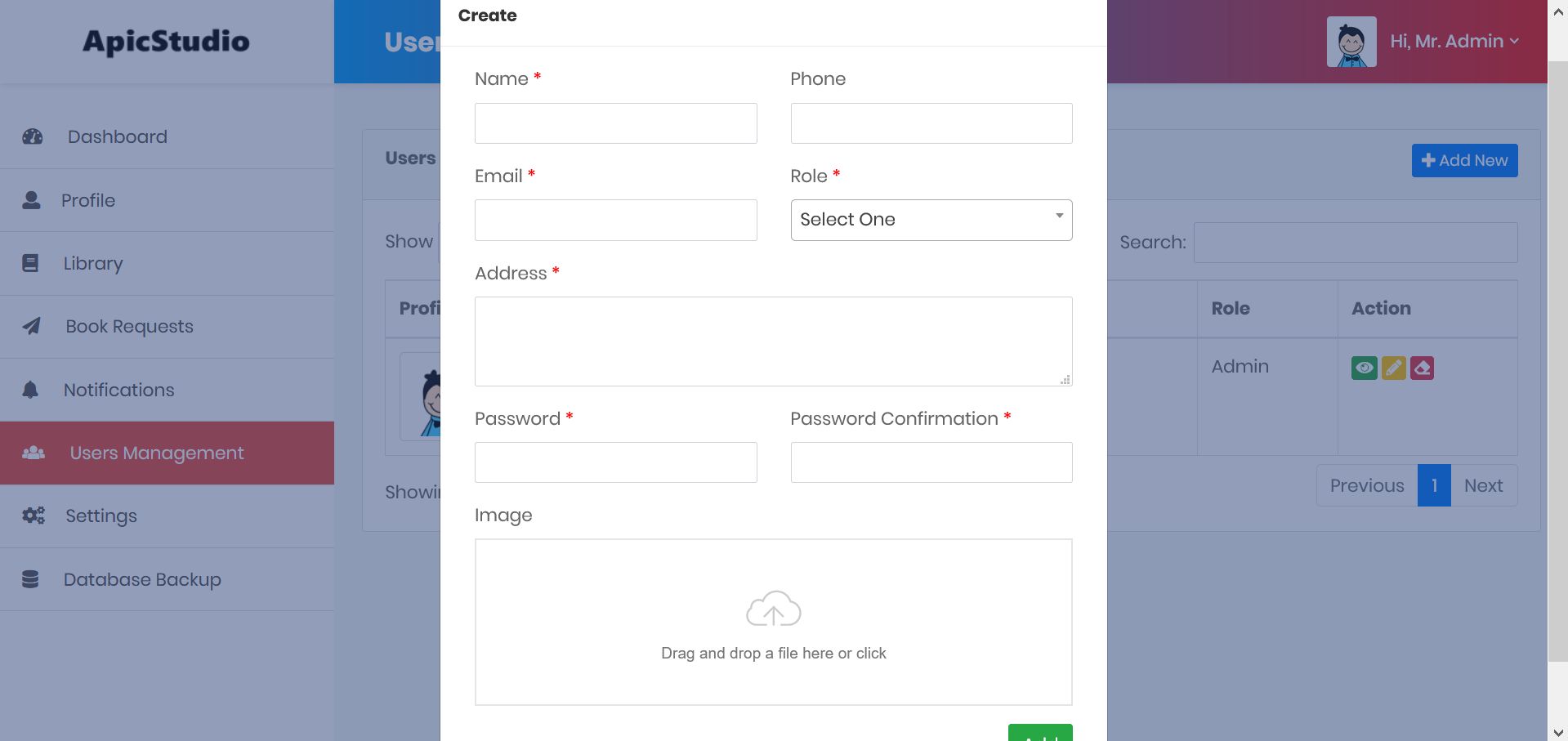The height and width of the screenshot is (741, 1568).
Task: Click the Notifications bell icon
Action: pos(30,390)
